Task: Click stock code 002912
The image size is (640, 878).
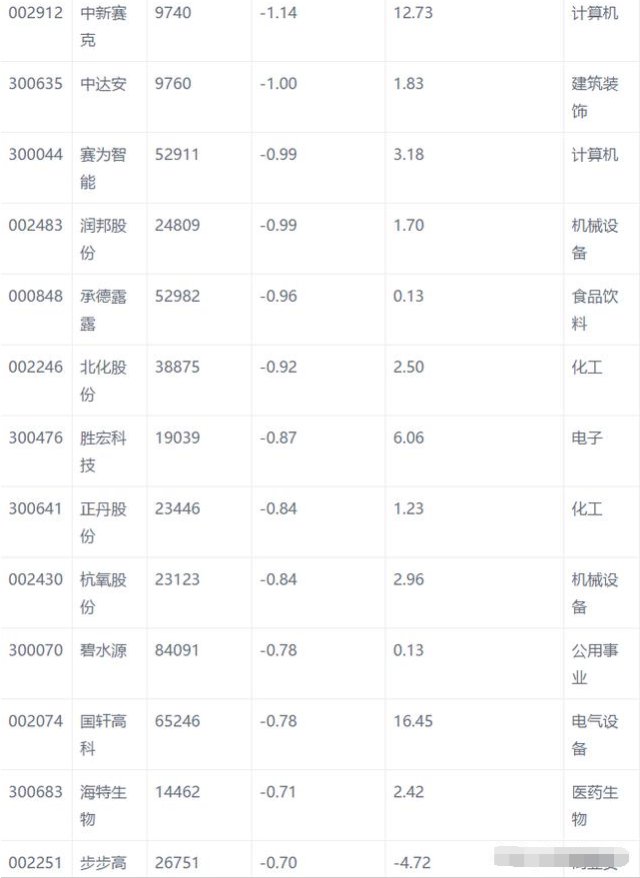Action: coord(36,14)
